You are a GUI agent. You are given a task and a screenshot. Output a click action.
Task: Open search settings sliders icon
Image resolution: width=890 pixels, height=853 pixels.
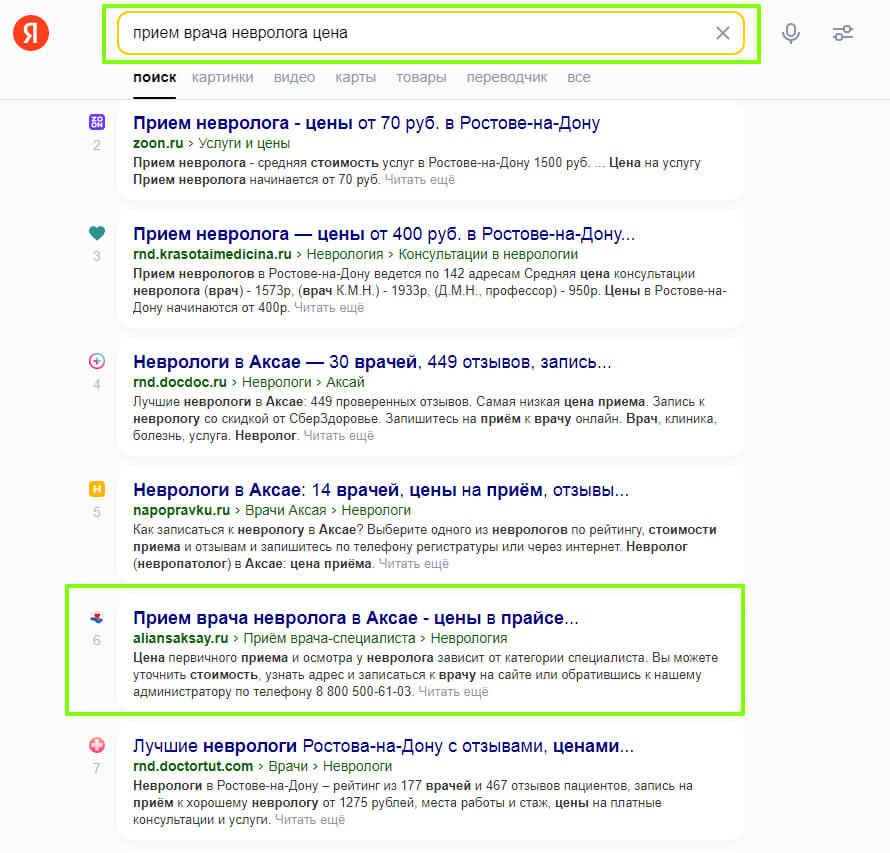tap(843, 33)
